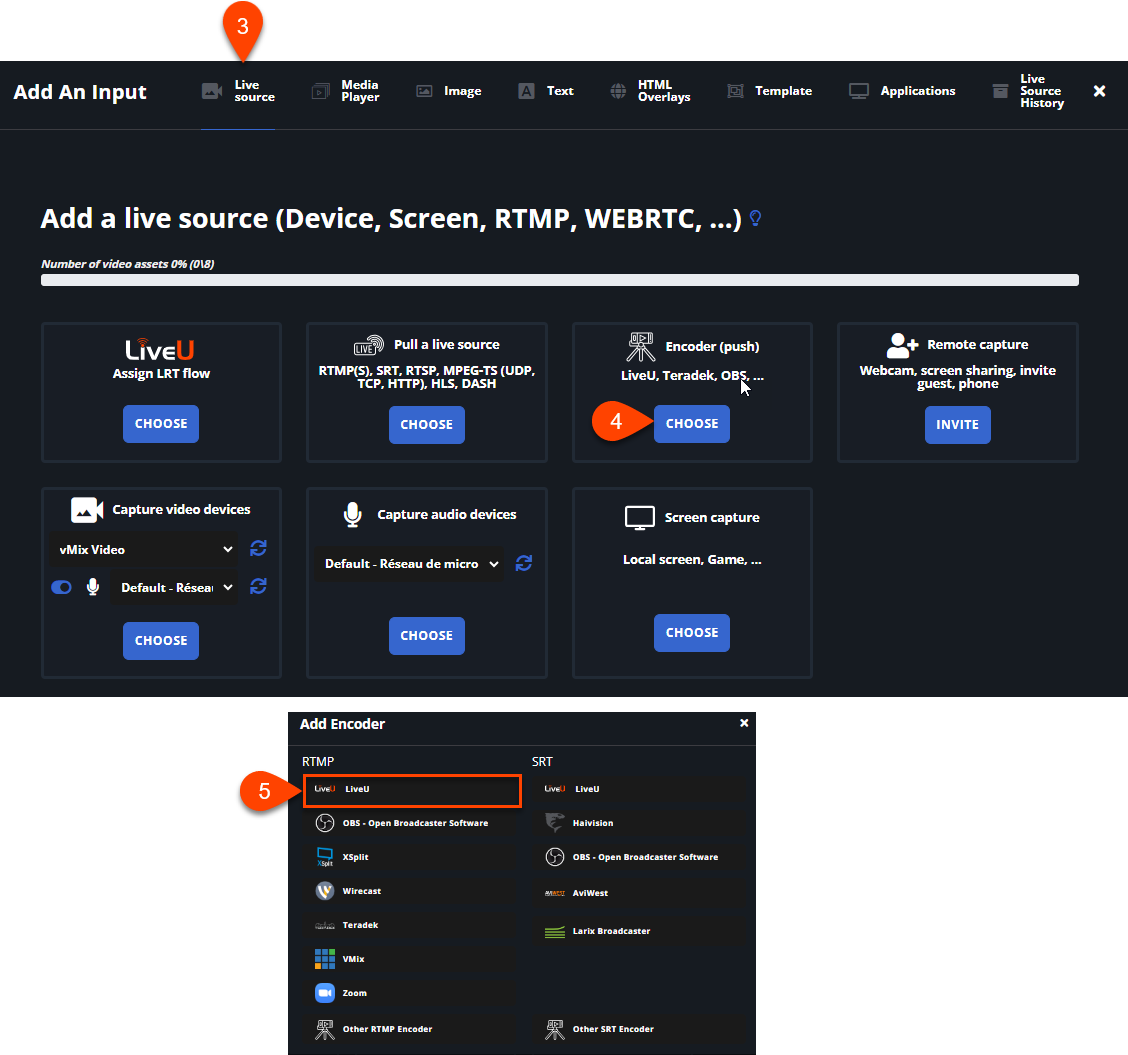Close the Add An Input panel
This screenshot has height=1055, width=1128.
coord(1099,91)
